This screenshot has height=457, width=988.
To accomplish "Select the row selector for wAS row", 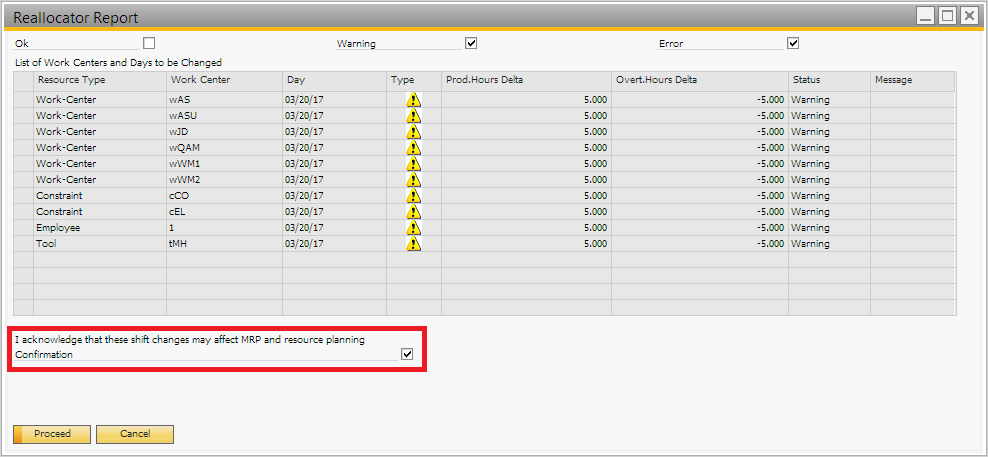I will pos(23,100).
